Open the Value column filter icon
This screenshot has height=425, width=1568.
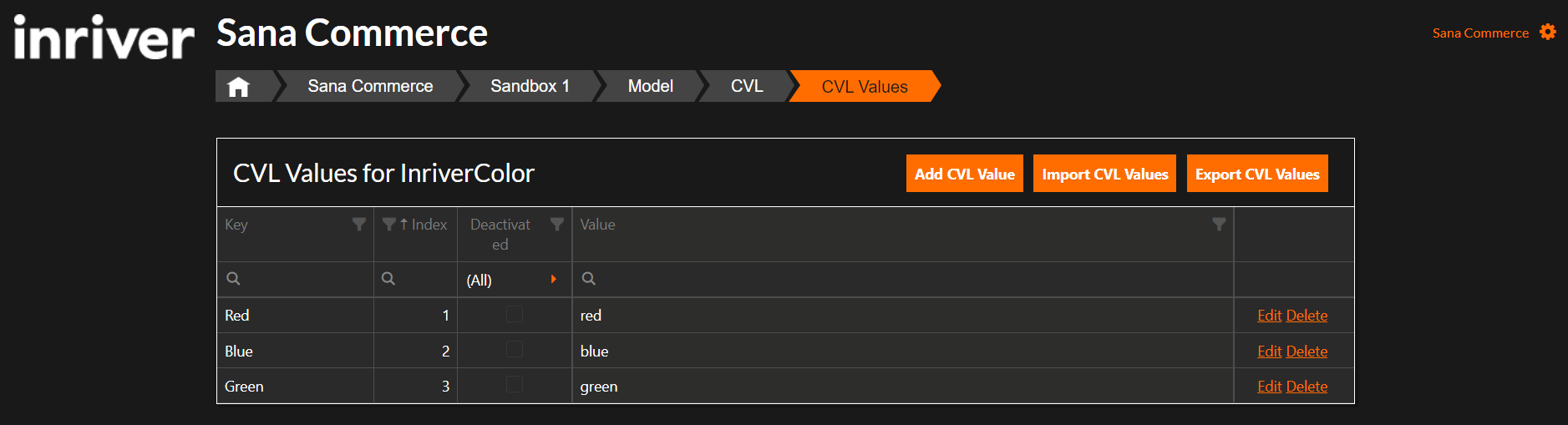point(1219,224)
